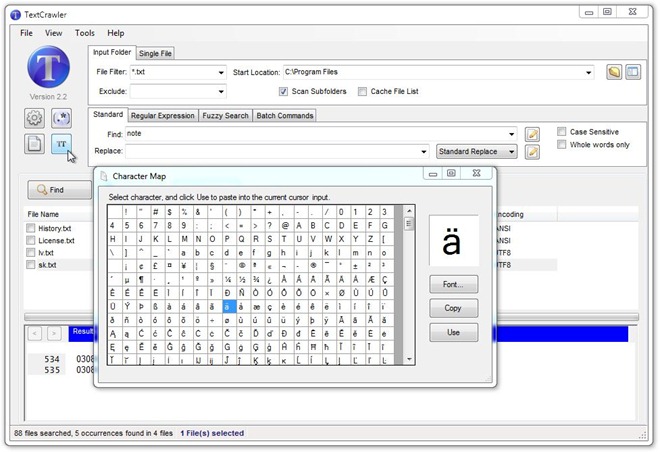Select the ¶ character in the map

[141, 279]
